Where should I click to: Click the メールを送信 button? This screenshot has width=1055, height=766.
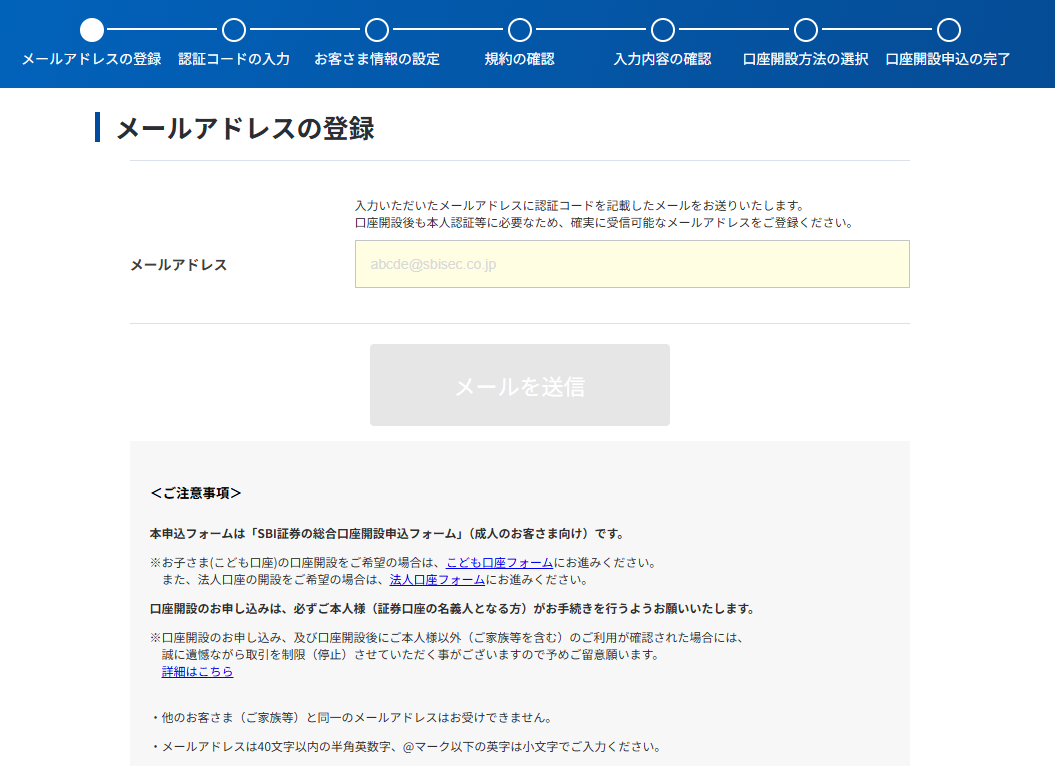[520, 385]
